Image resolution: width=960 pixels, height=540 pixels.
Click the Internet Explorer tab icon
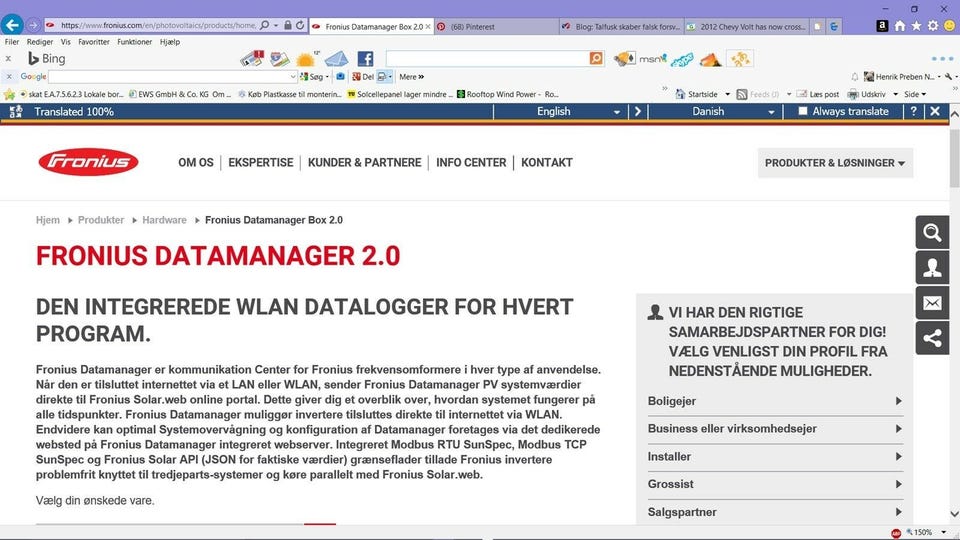[x=834, y=26]
